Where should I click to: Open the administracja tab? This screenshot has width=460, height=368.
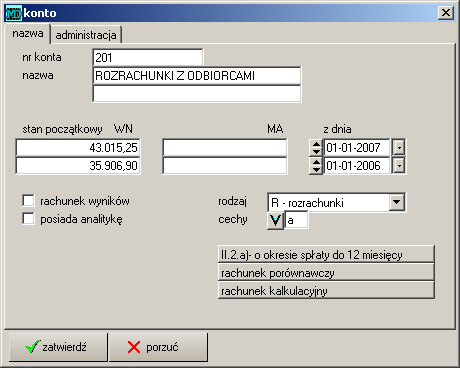tap(86, 35)
